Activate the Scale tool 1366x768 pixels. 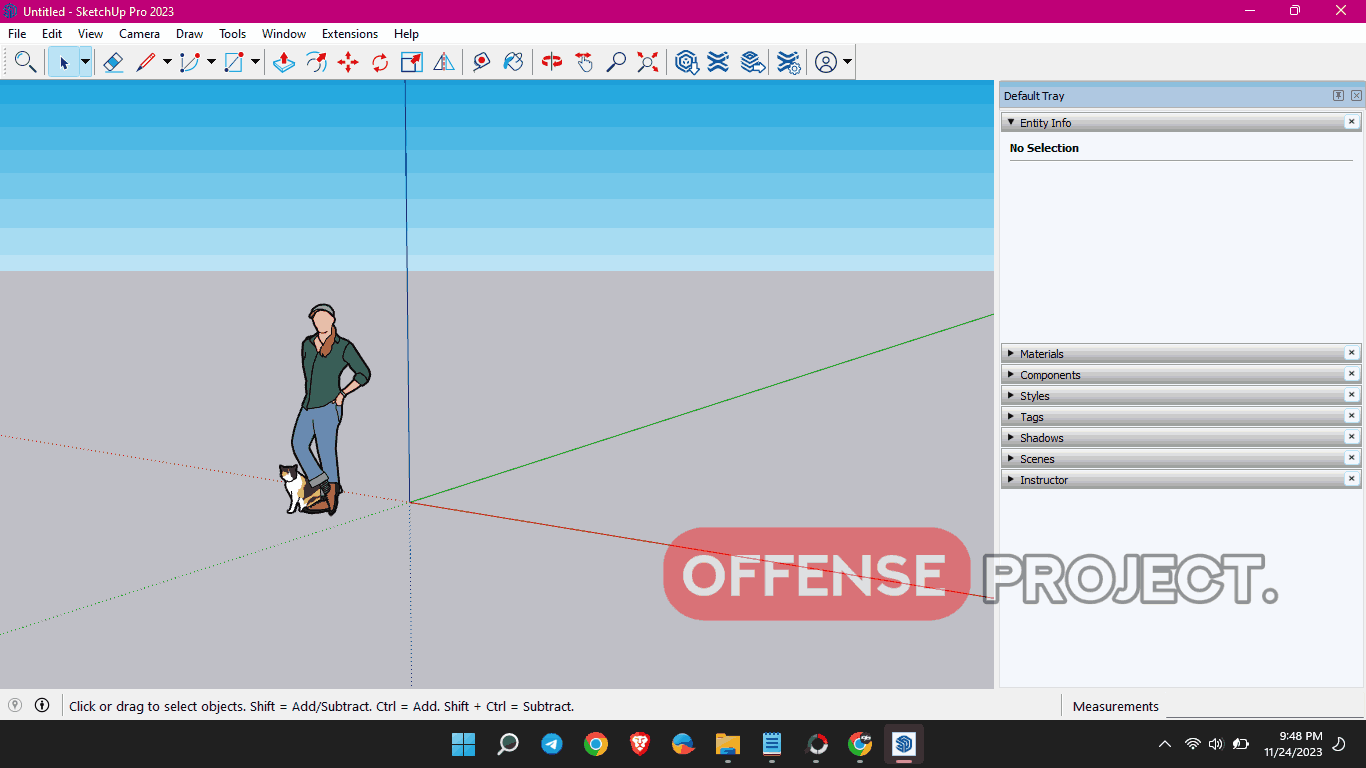[412, 62]
